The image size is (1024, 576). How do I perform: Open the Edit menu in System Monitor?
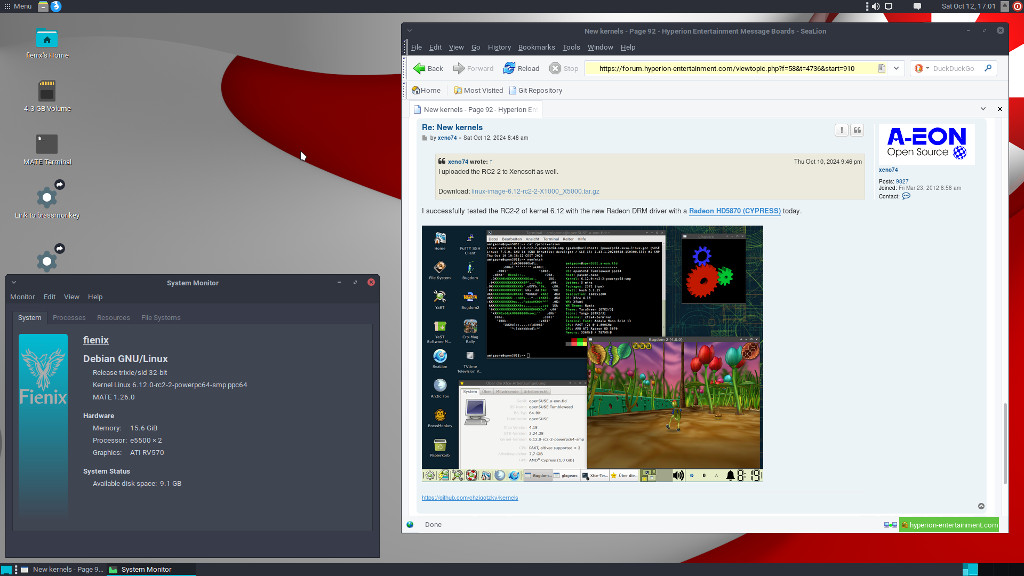[x=49, y=296]
